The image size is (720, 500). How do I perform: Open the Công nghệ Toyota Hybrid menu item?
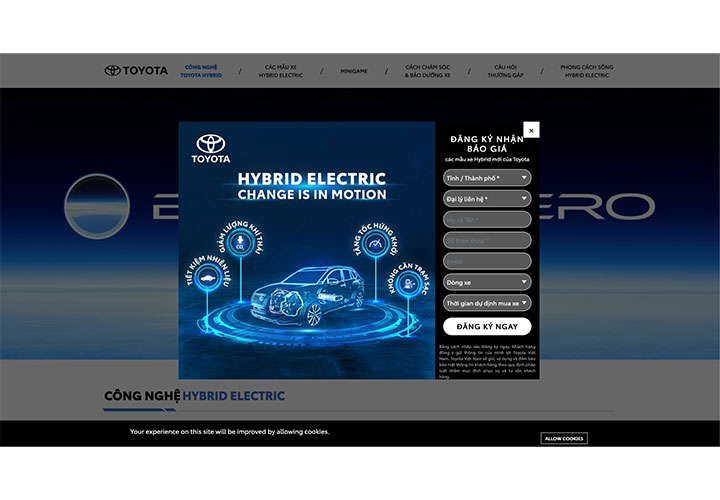201,71
